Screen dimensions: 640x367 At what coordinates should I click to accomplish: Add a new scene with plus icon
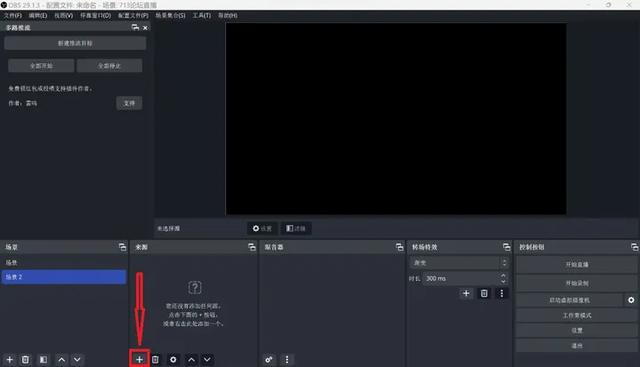pos(10,359)
